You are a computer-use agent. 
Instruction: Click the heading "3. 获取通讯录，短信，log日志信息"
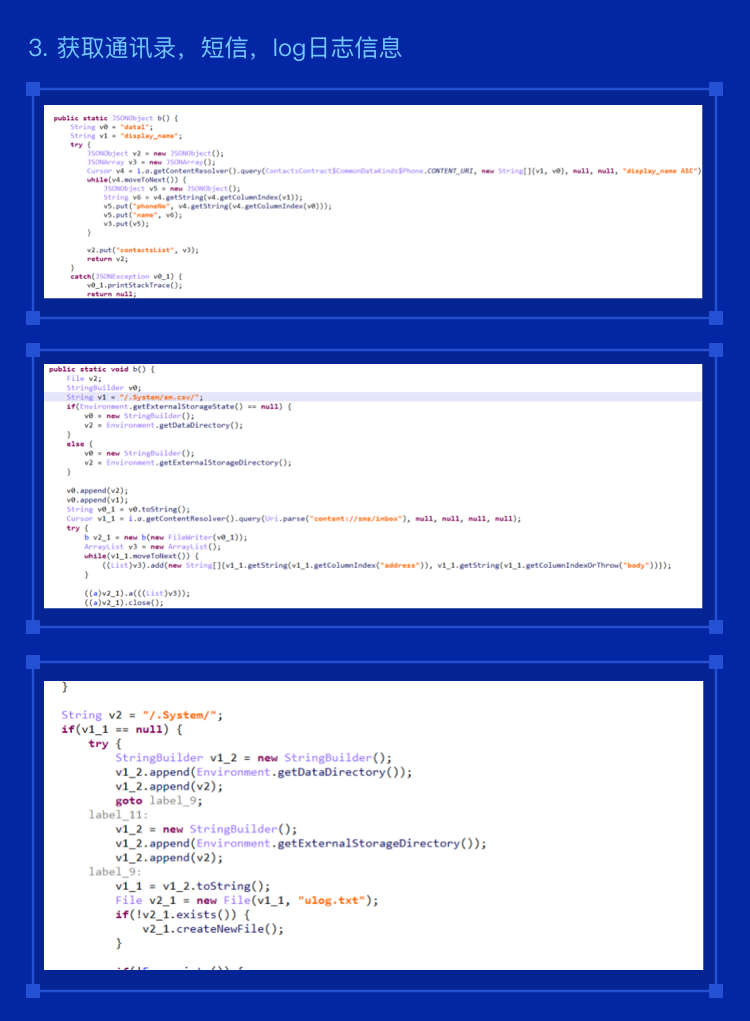[215, 48]
